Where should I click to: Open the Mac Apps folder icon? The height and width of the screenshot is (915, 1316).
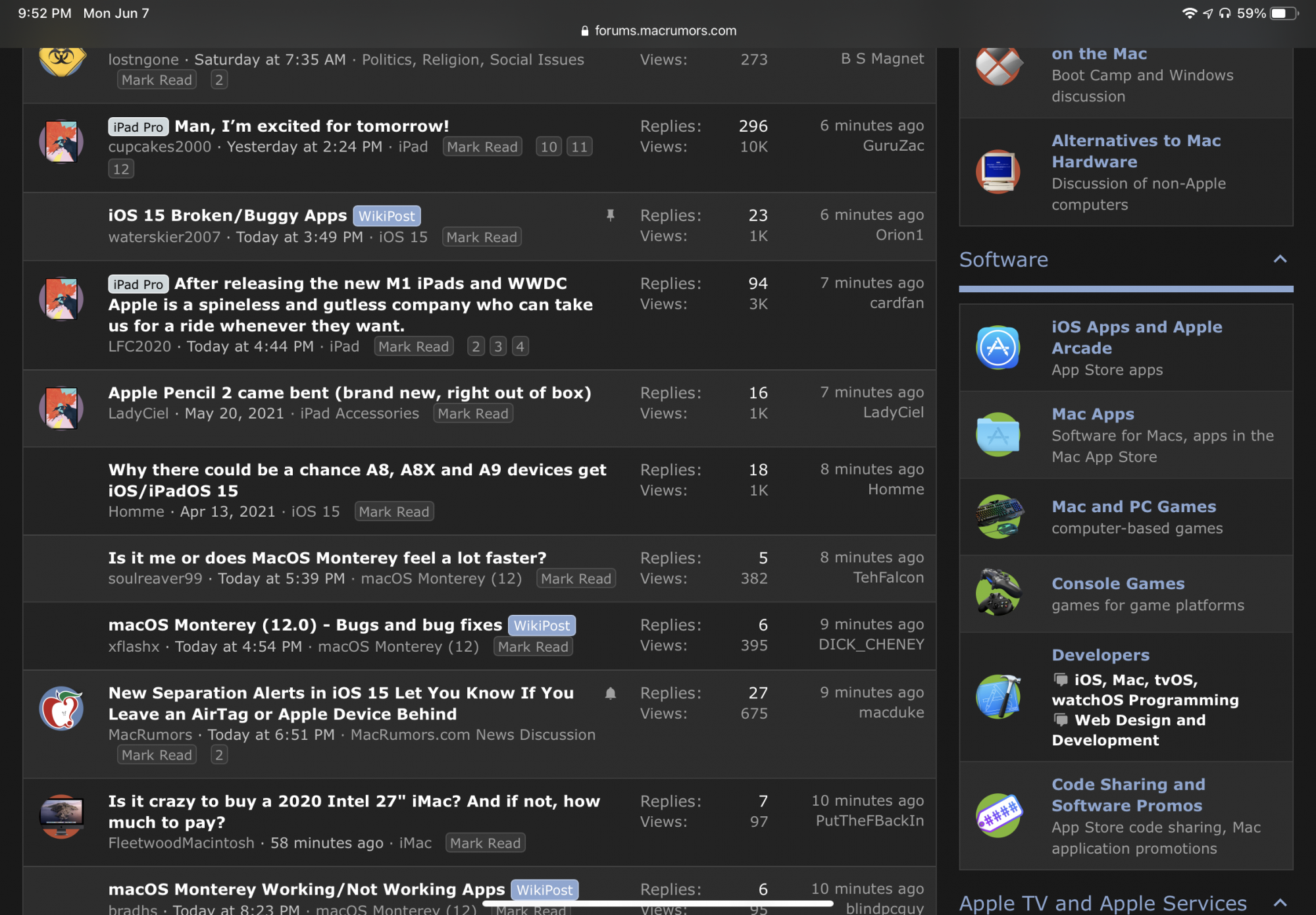(998, 434)
